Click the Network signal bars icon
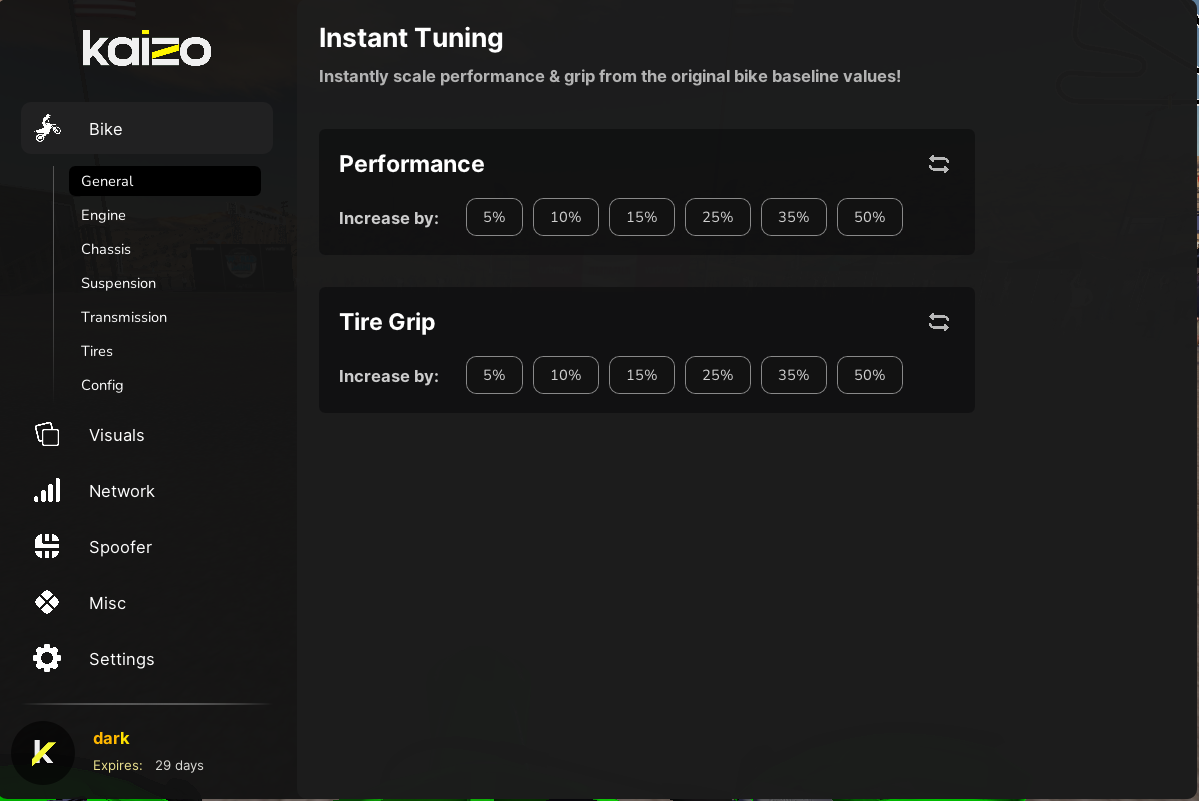 [x=47, y=490]
